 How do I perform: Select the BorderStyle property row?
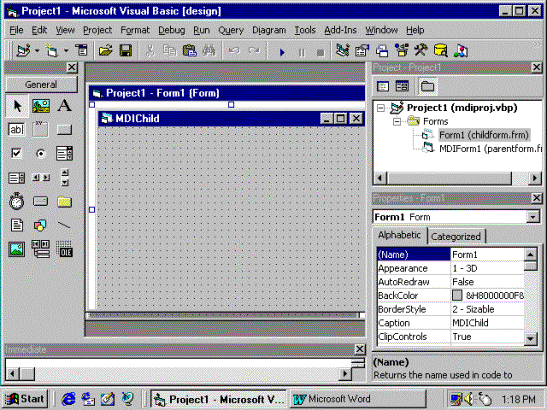[x=451, y=309]
